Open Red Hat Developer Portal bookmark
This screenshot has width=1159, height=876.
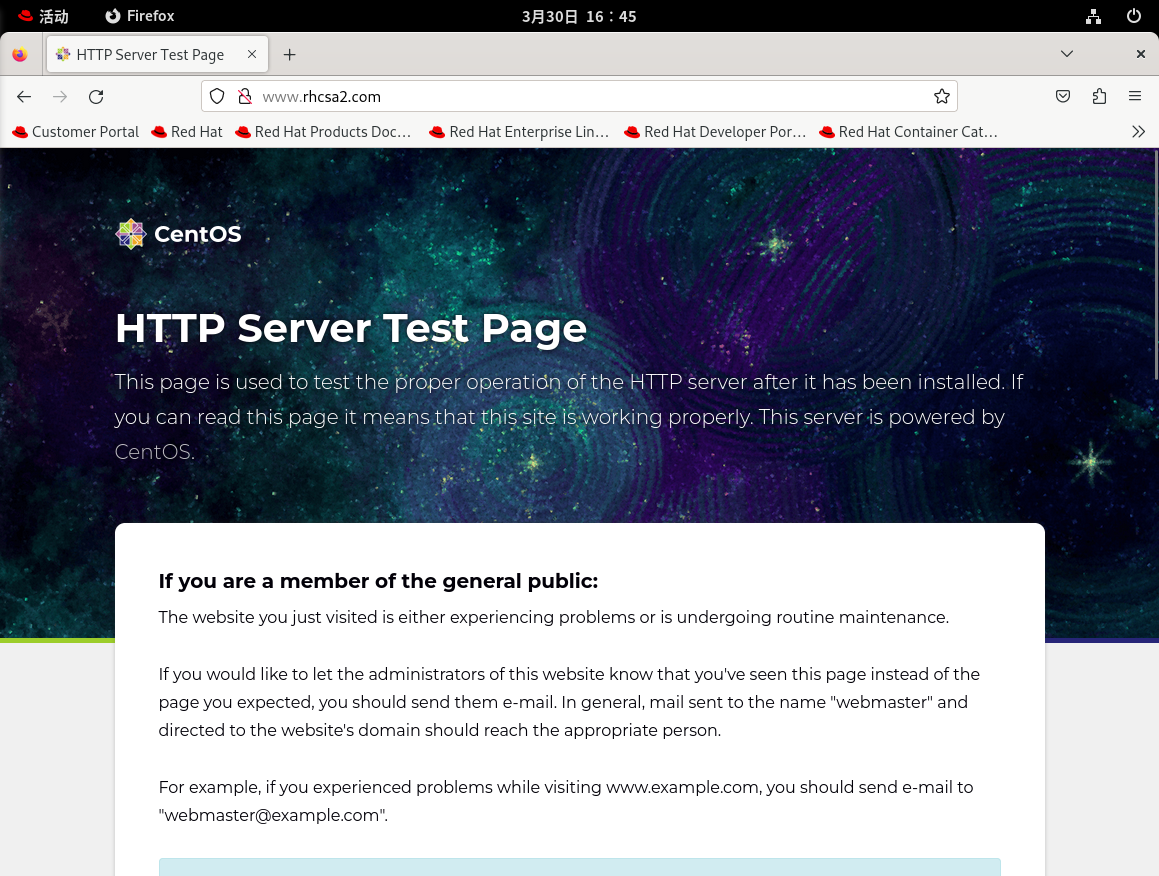(715, 132)
